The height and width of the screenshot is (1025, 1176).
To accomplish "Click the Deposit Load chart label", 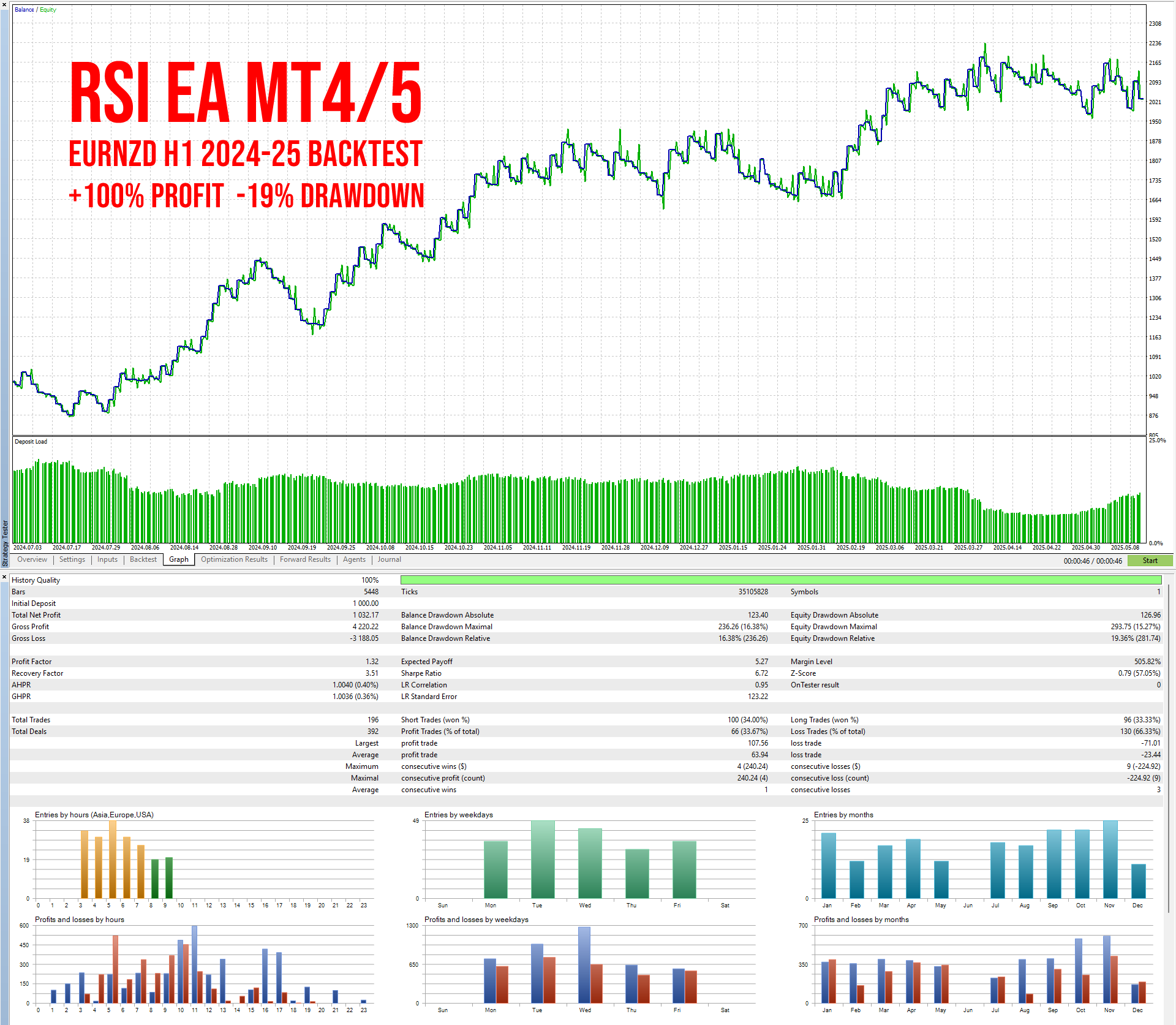I will [31, 442].
